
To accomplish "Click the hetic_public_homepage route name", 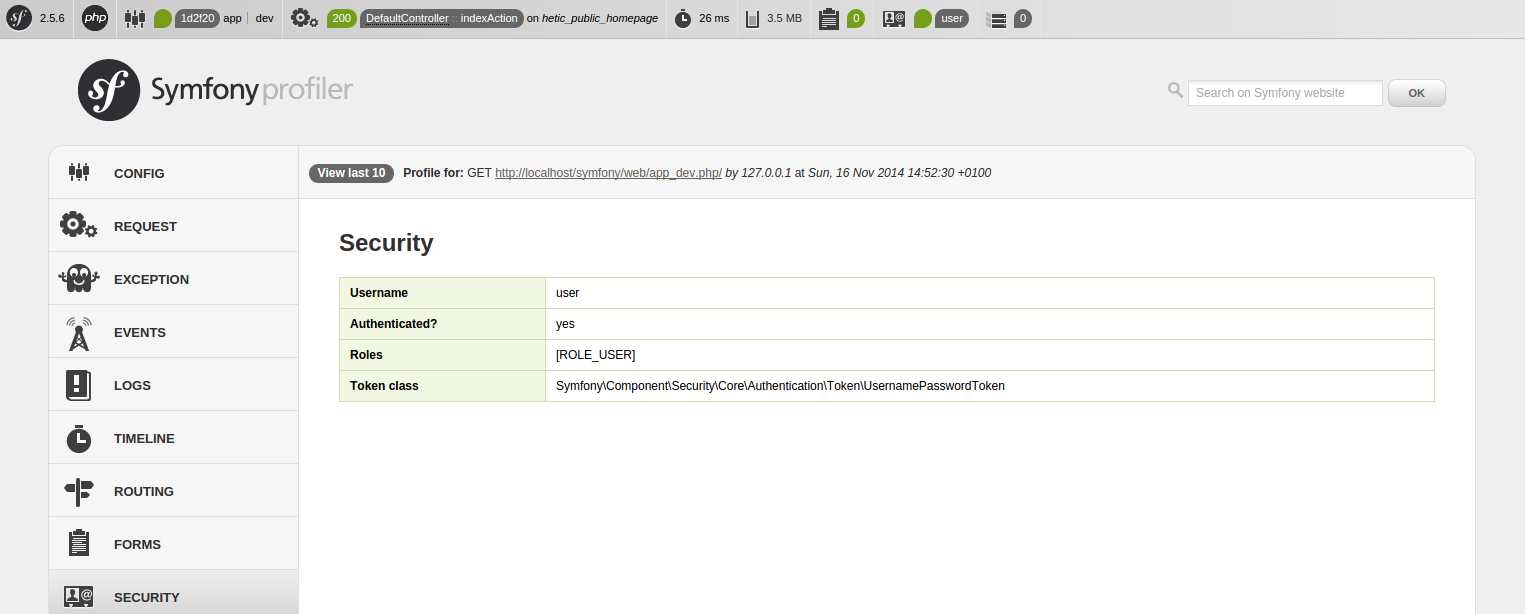I will [600, 19].
